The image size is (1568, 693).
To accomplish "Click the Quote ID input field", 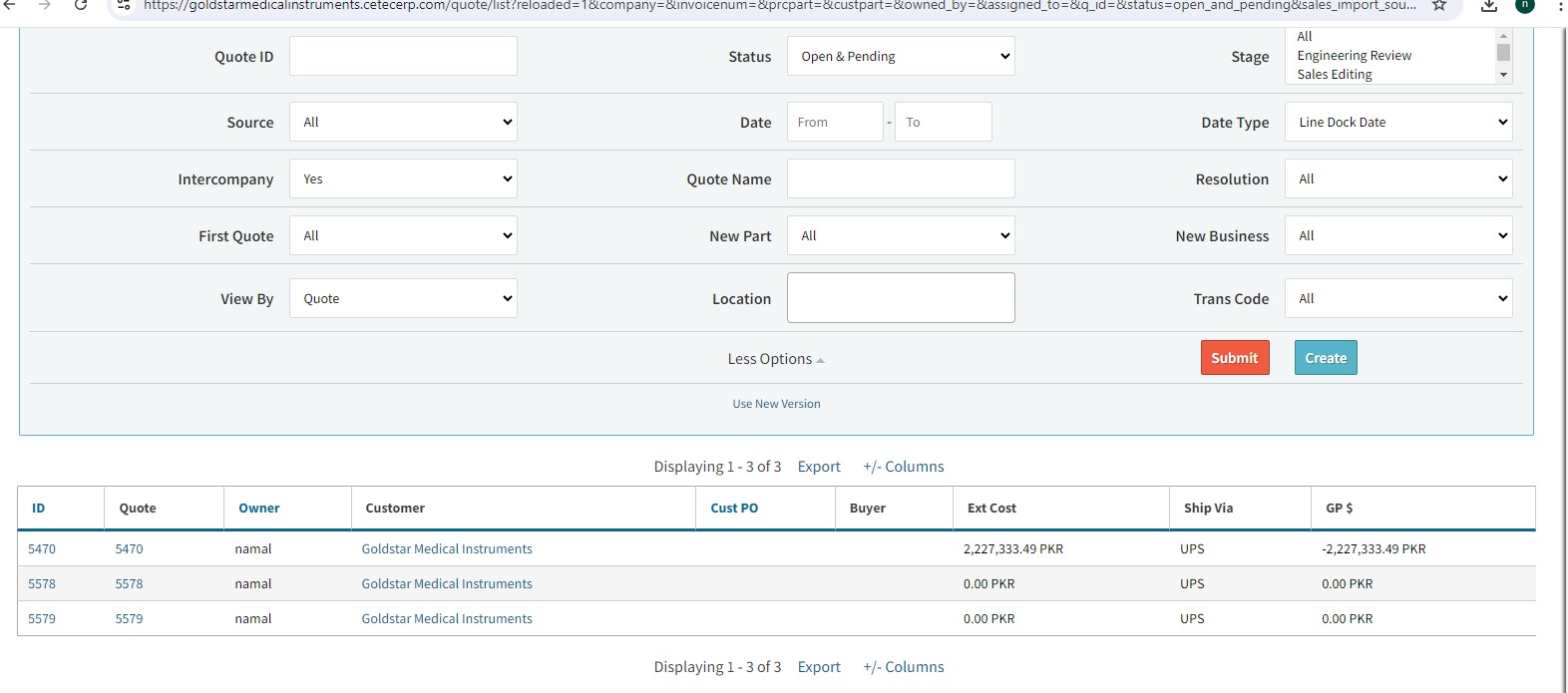I will [x=403, y=56].
